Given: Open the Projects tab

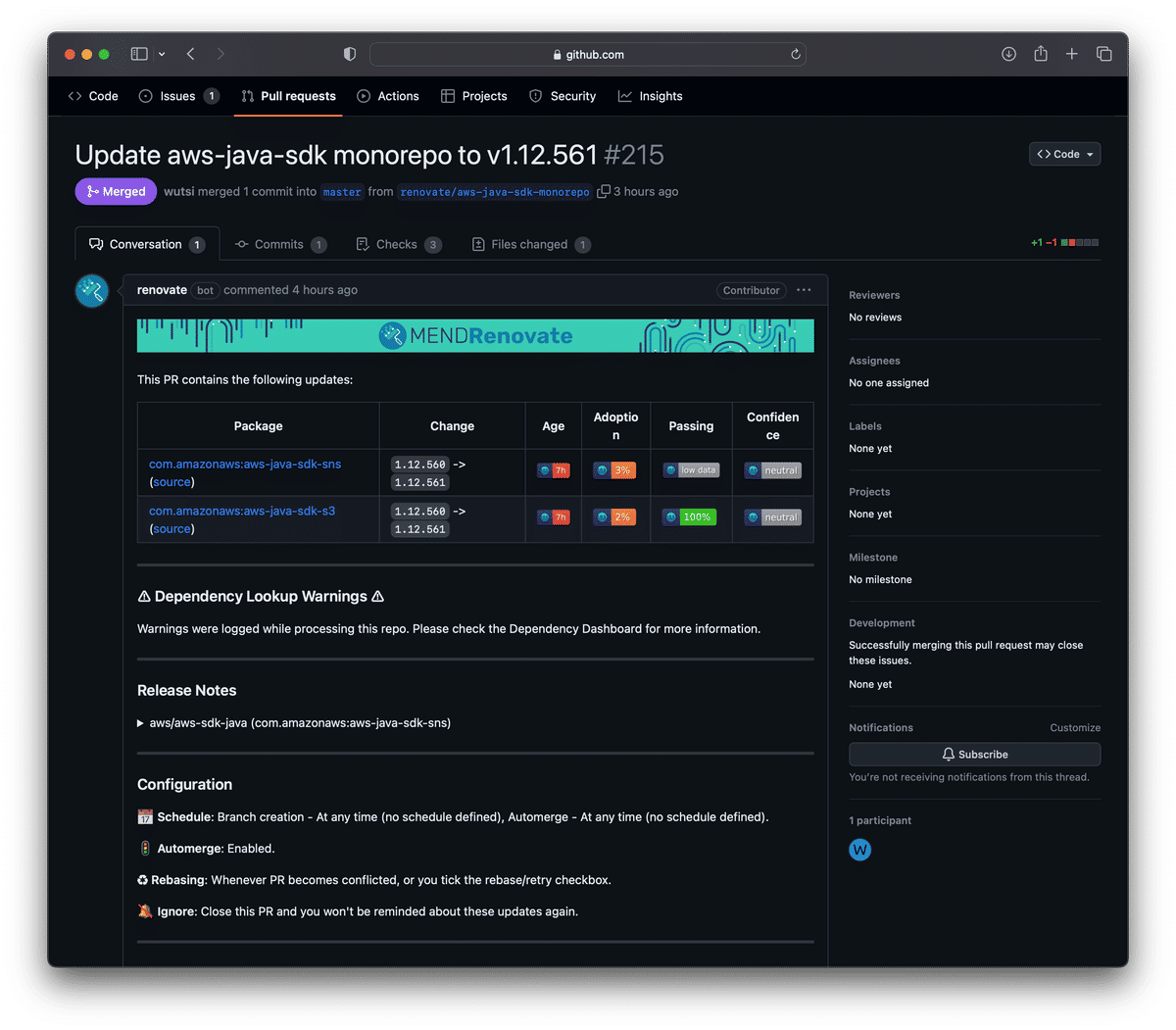Looking at the screenshot, I should tap(474, 96).
